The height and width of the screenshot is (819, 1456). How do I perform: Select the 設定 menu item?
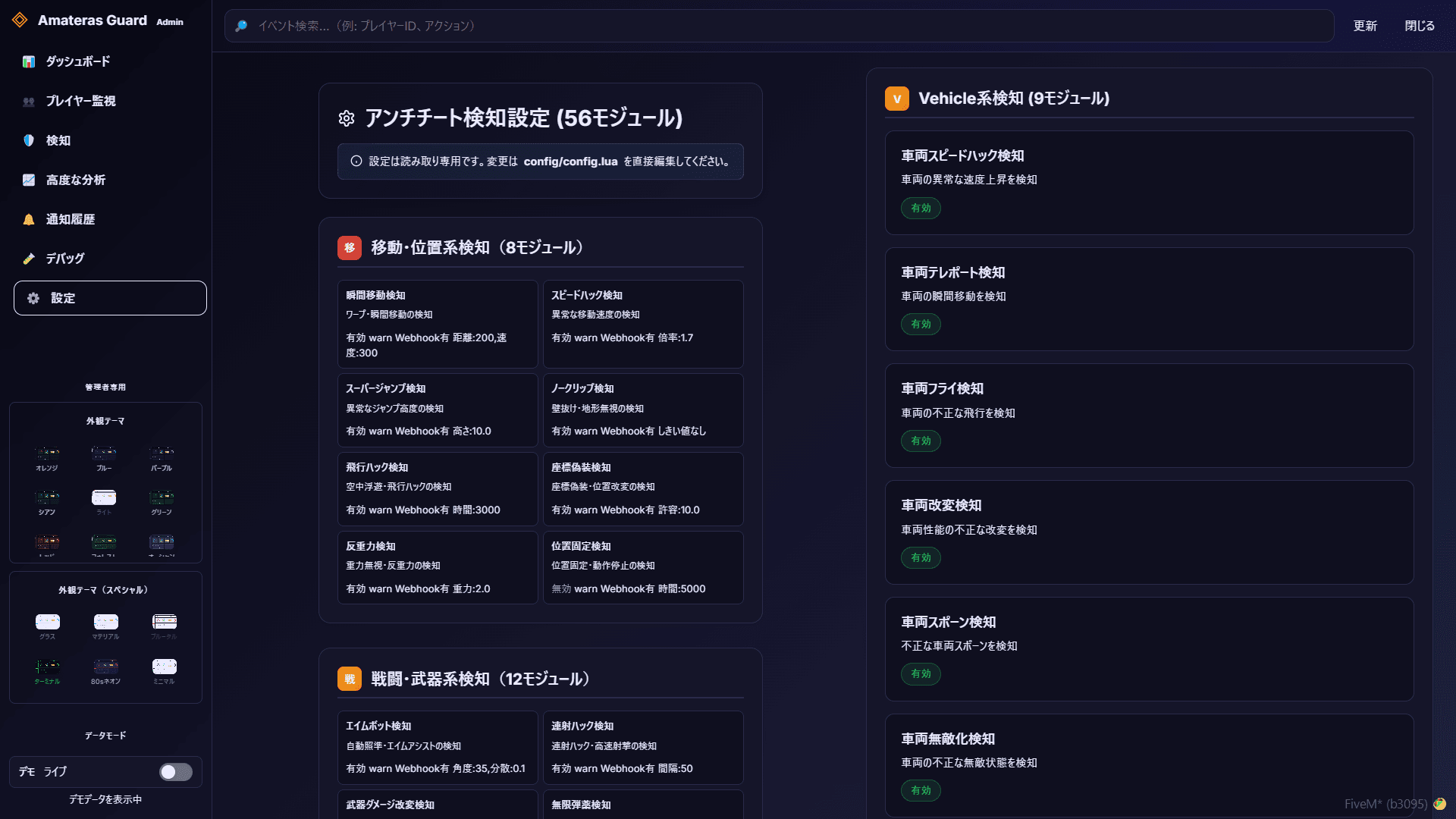[110, 298]
